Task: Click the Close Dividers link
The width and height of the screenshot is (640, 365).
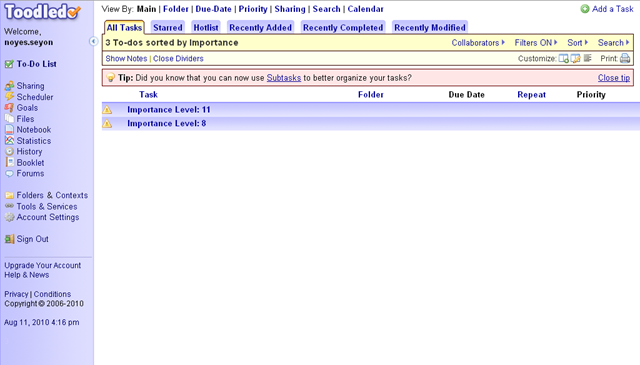Action: click(x=178, y=58)
